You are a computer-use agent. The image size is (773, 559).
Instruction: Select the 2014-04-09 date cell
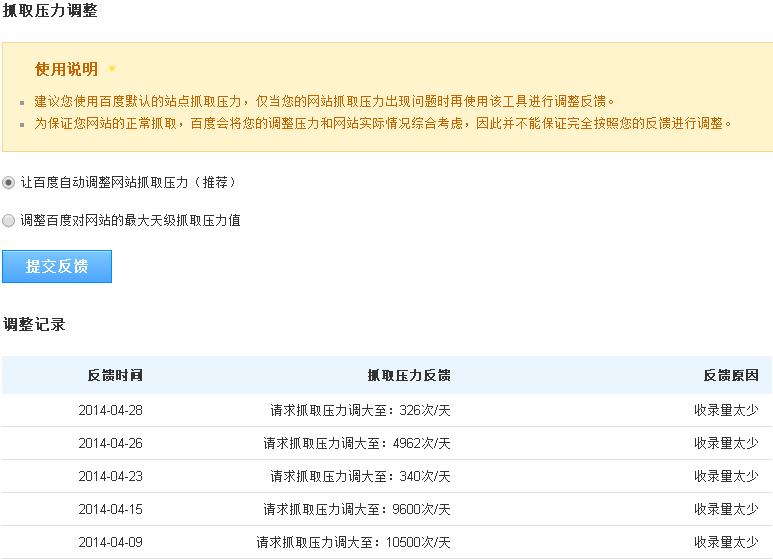point(110,542)
